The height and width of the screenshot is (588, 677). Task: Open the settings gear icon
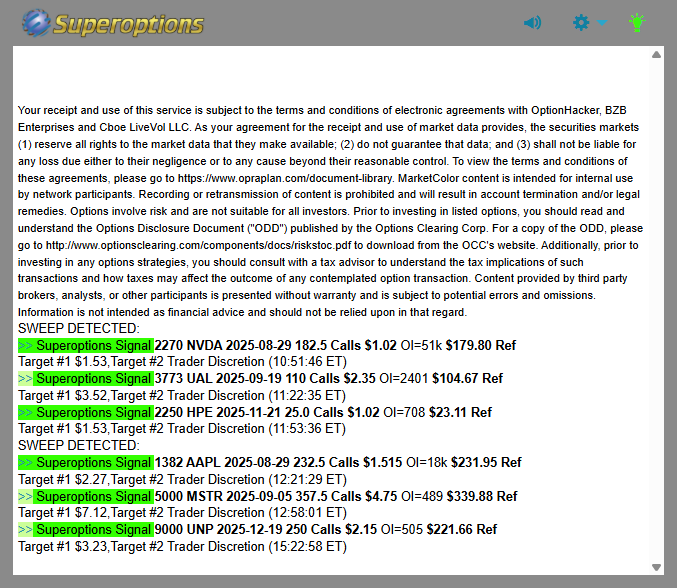(581, 22)
